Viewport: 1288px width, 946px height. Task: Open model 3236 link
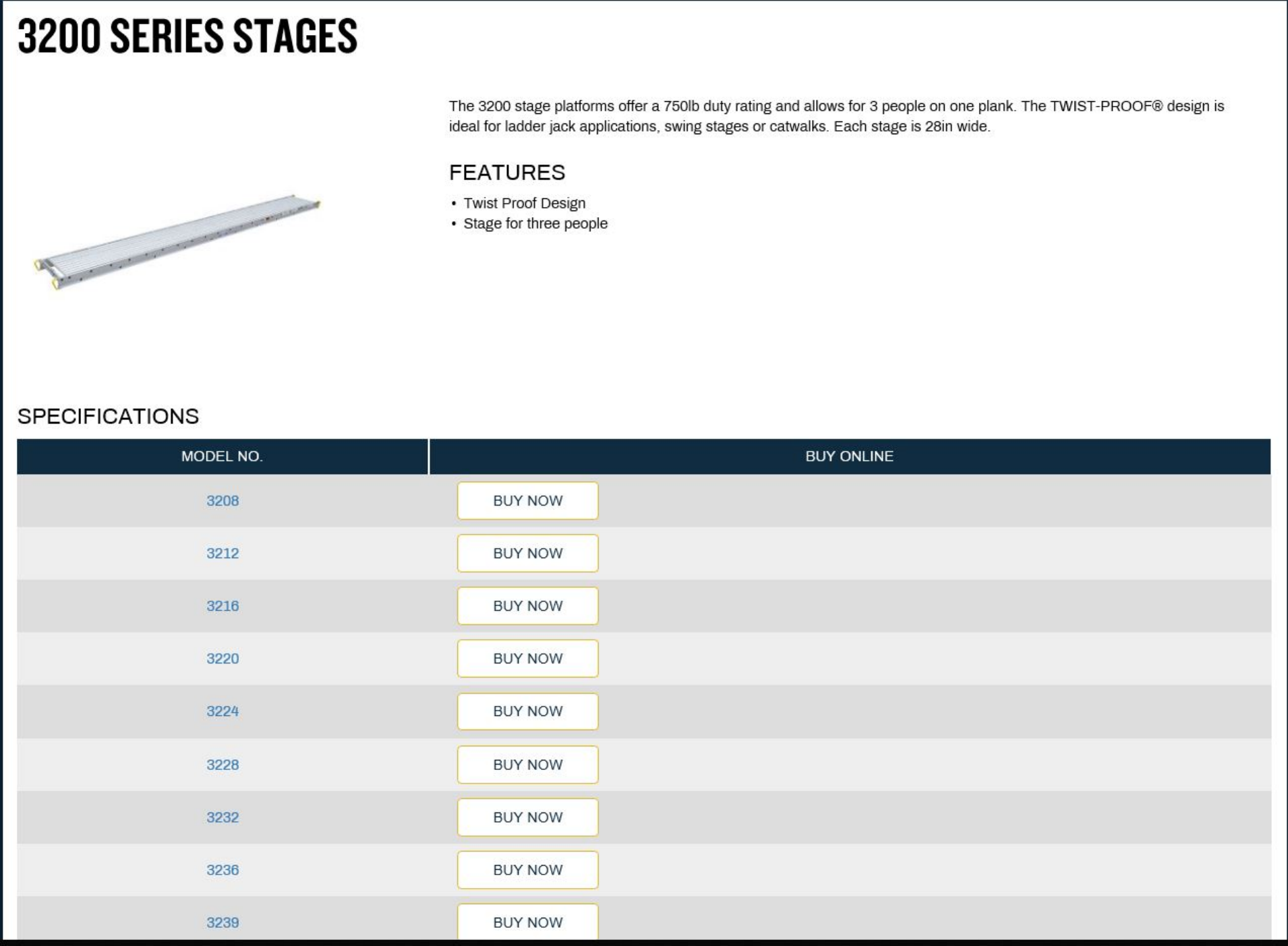(223, 870)
